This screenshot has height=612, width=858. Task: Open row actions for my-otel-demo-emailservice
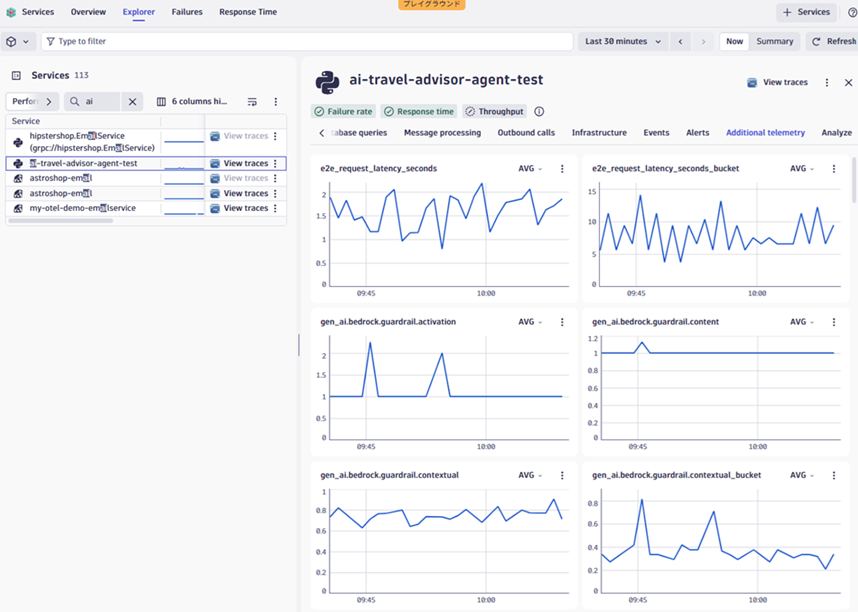pos(276,208)
